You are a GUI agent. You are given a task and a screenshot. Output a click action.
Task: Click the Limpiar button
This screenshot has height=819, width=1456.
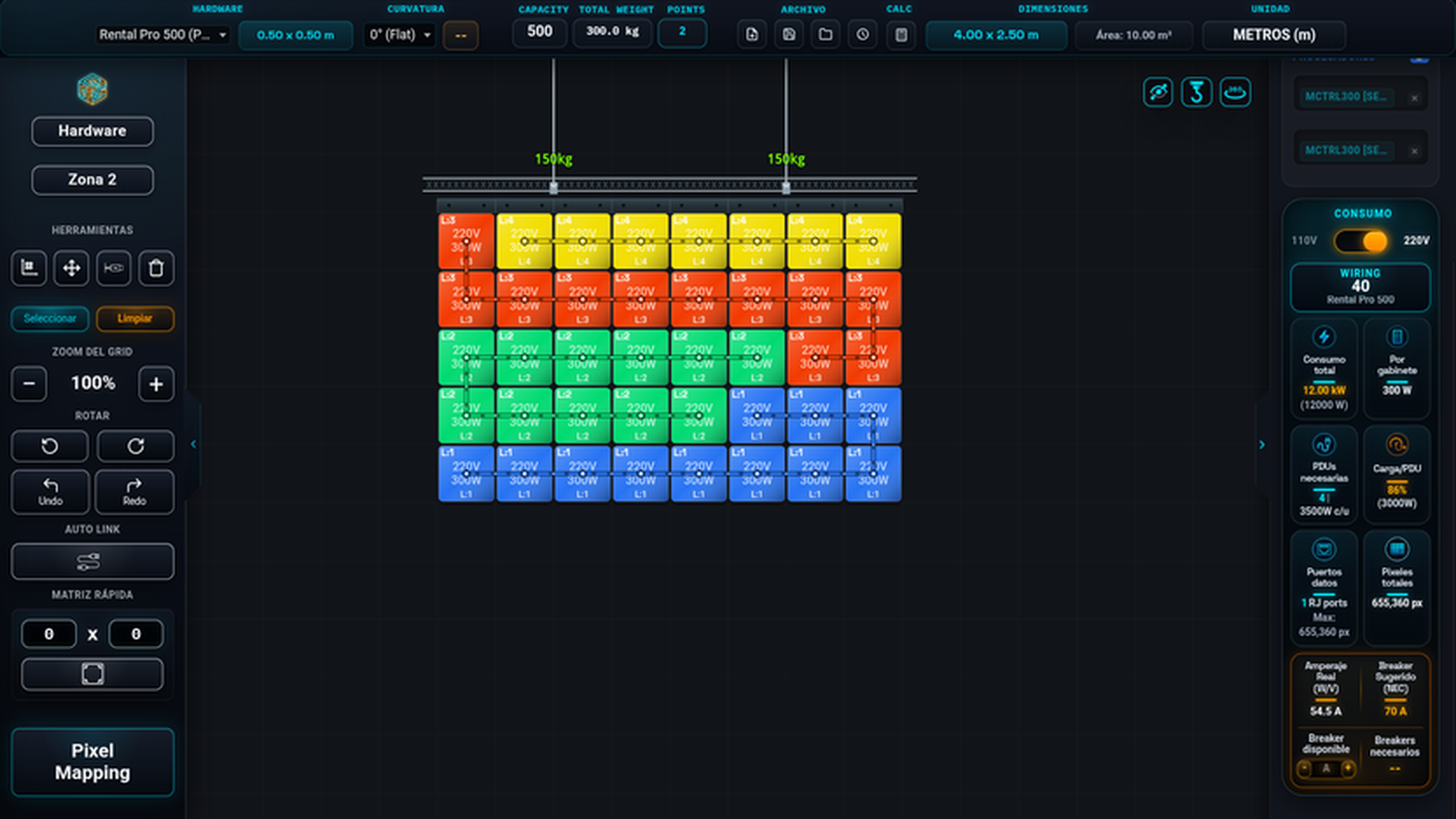pos(135,318)
